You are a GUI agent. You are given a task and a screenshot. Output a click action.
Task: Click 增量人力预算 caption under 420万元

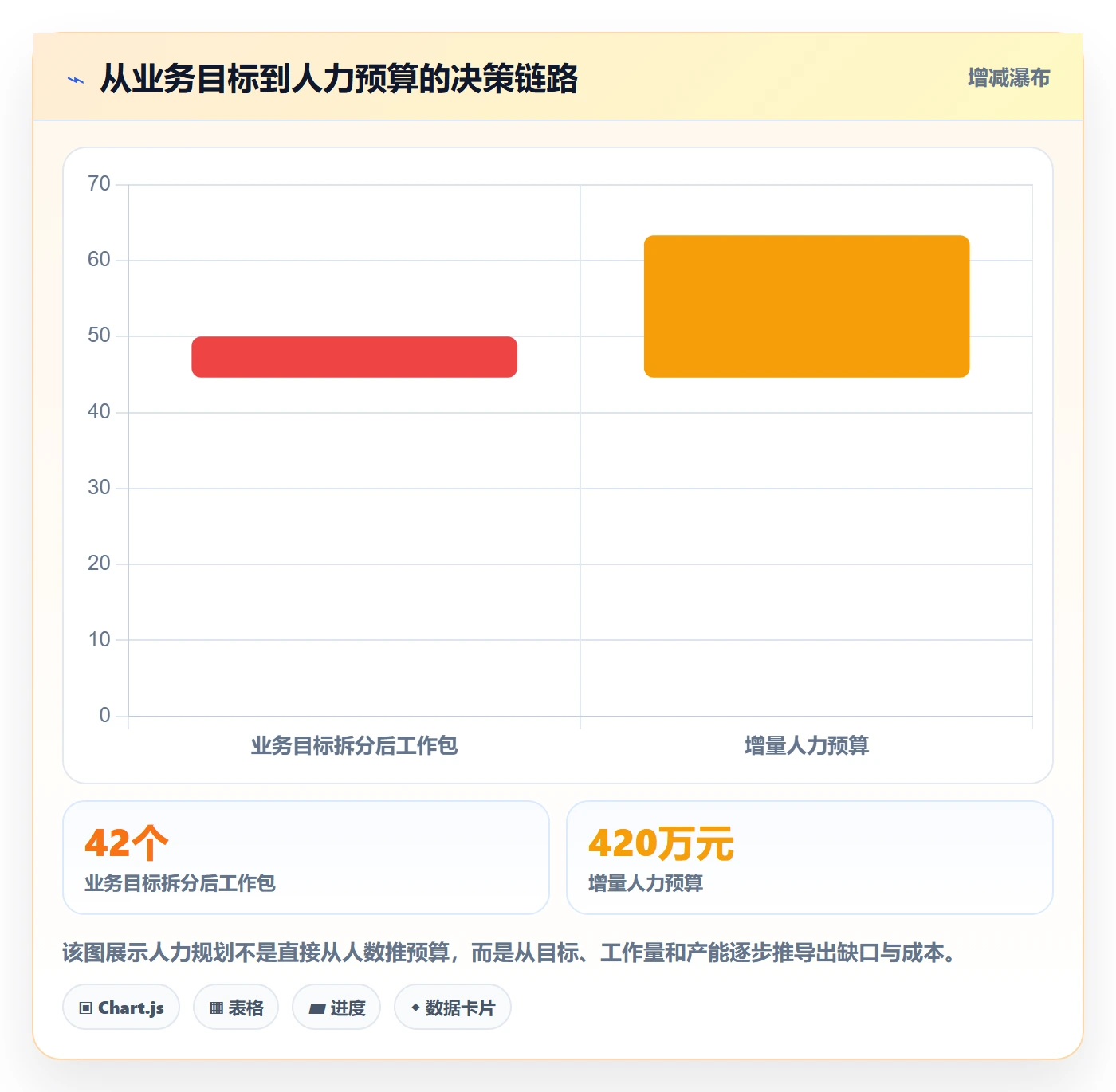coord(646,883)
